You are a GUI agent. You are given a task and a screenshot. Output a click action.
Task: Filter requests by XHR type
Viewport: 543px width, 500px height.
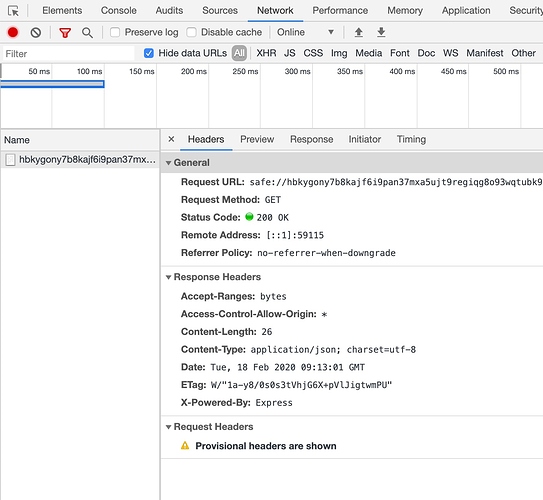(266, 53)
